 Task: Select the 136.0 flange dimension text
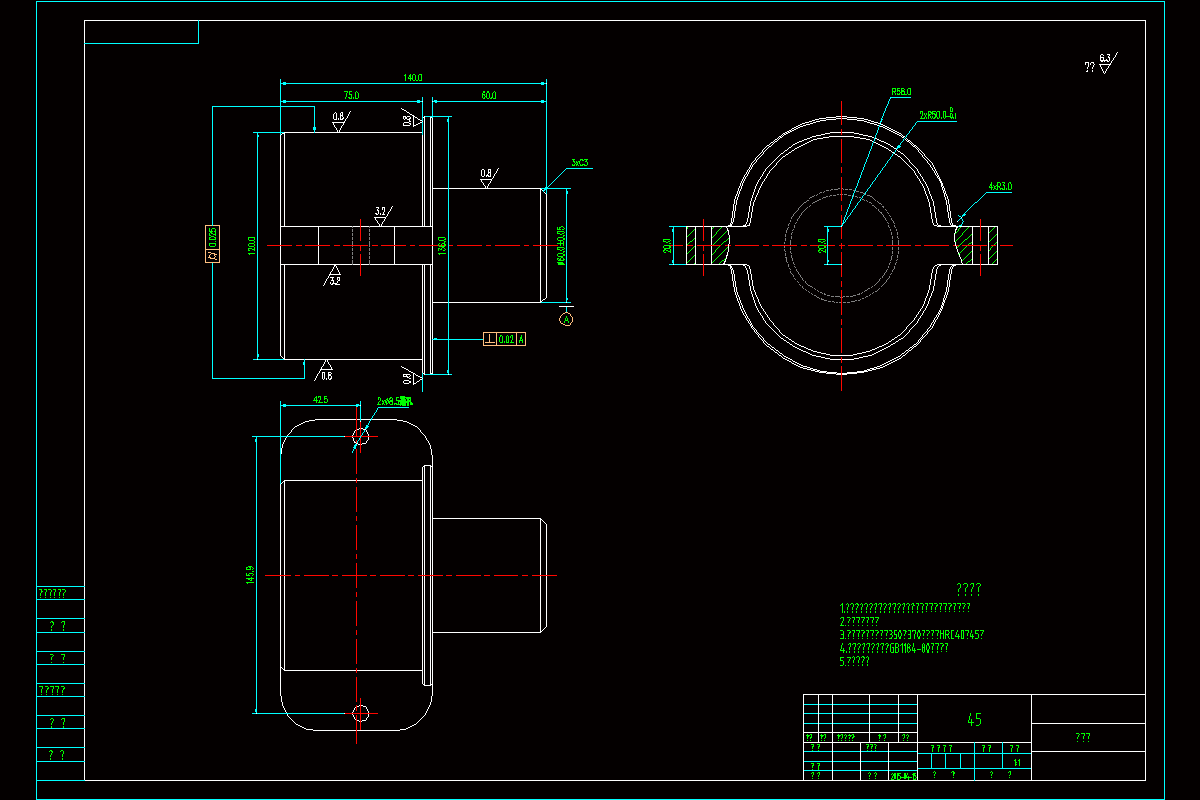coord(442,245)
